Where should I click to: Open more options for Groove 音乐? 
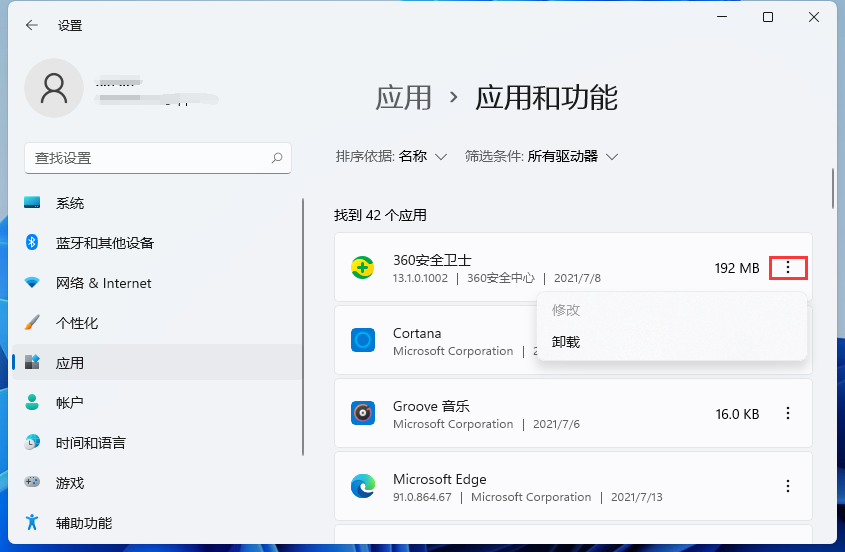coord(788,413)
